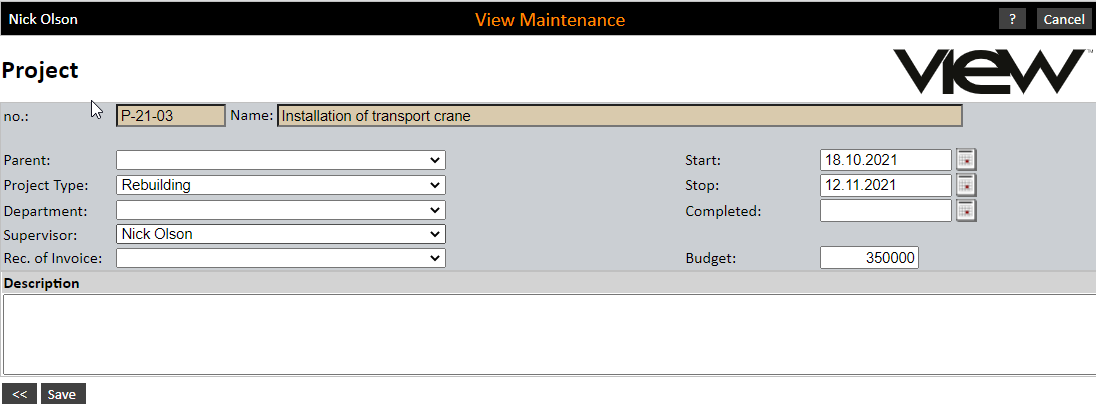
Task: Click the VIEW logo
Action: (x=986, y=71)
